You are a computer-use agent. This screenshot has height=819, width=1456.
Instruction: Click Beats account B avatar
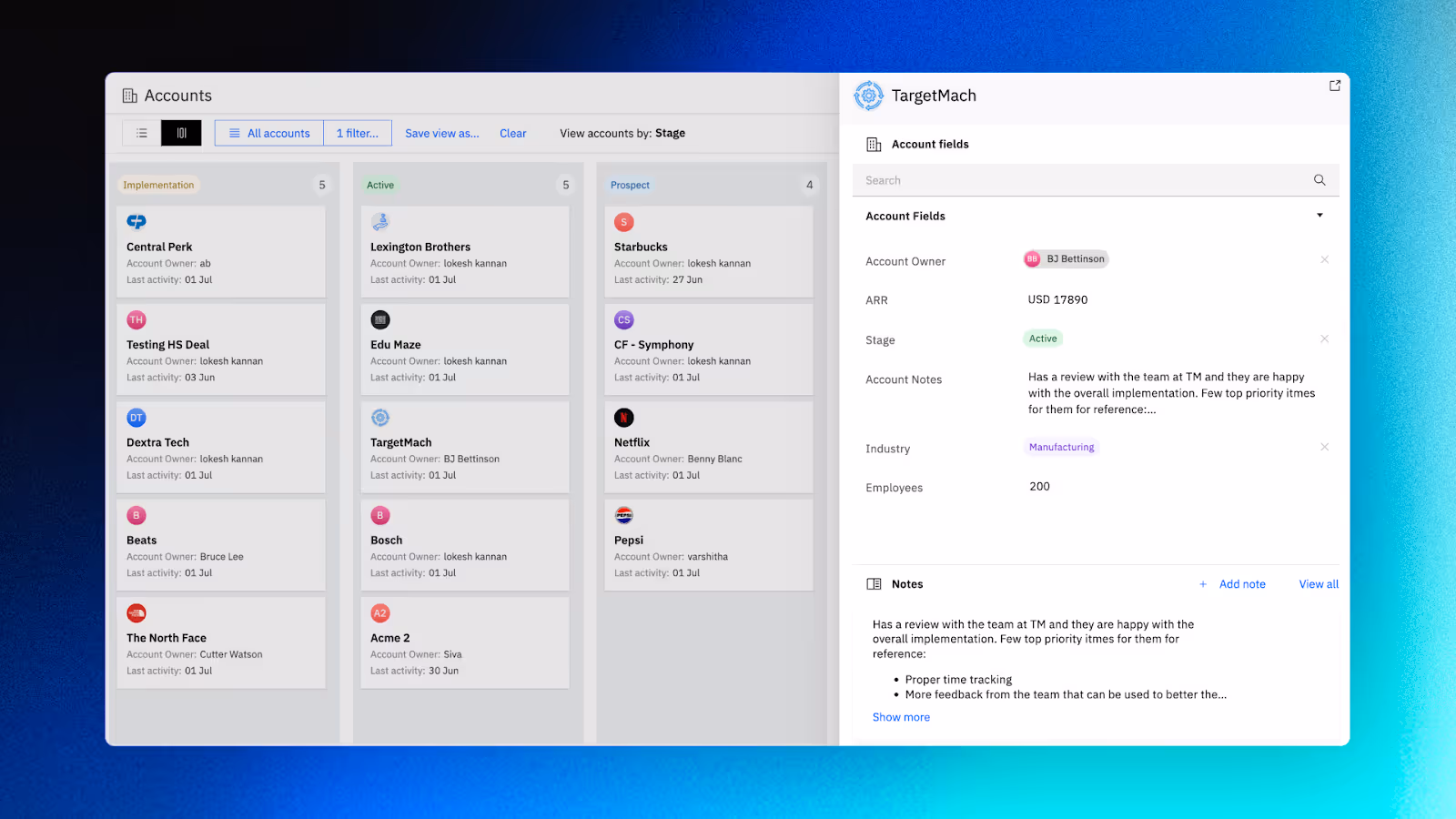coord(136,515)
